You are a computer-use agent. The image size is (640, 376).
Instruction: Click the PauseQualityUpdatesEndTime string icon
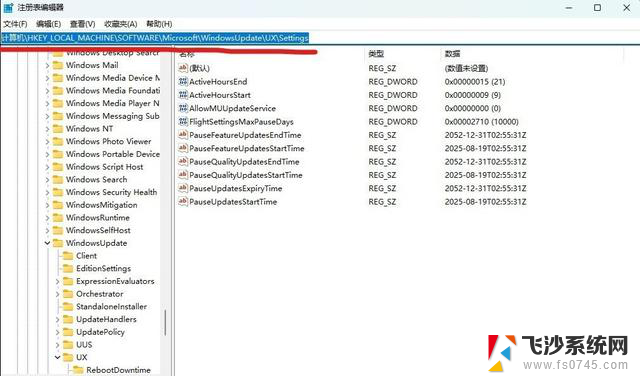pyautogui.click(x=183, y=161)
